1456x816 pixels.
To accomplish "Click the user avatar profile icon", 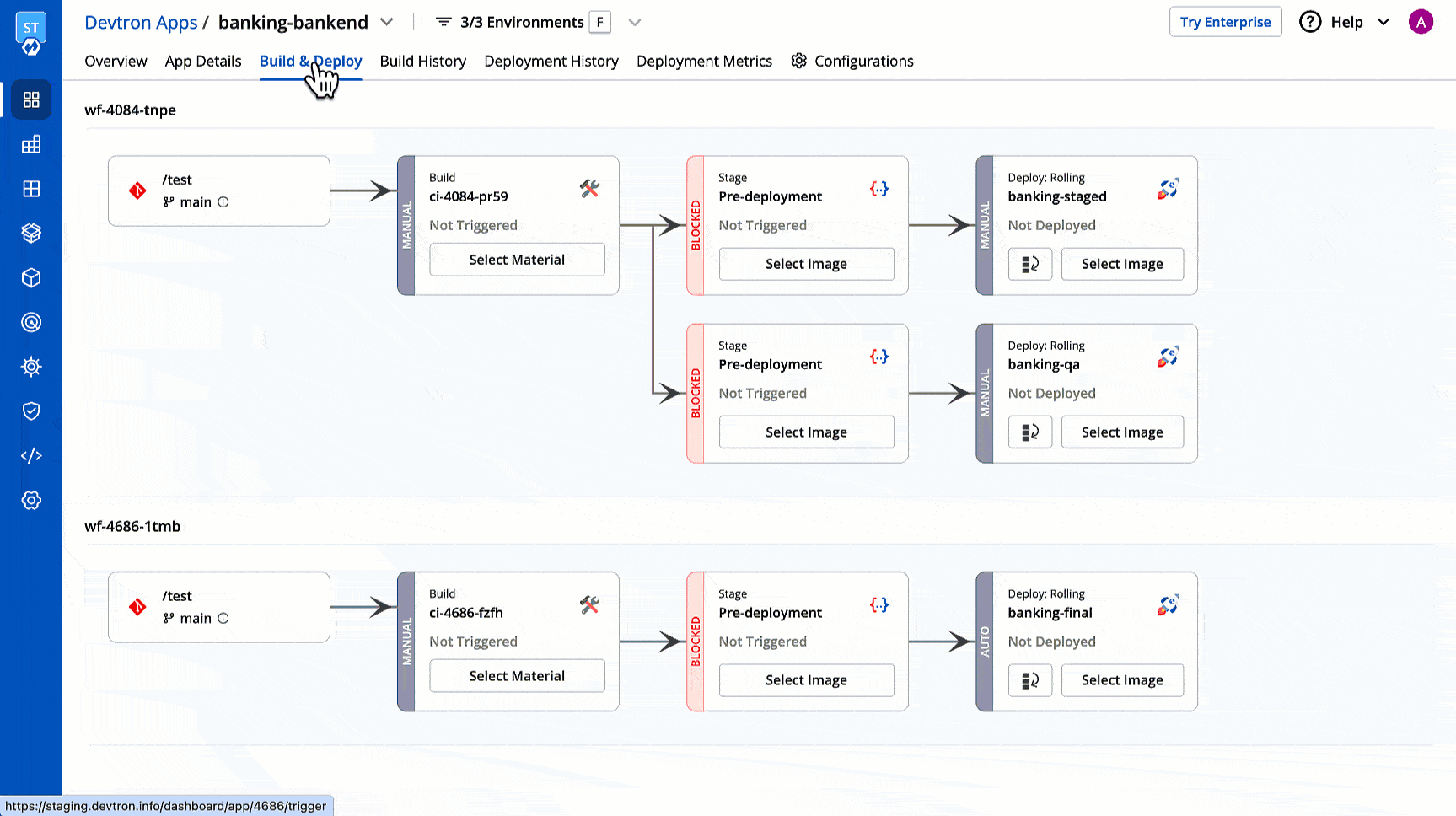I will click(x=1421, y=22).
